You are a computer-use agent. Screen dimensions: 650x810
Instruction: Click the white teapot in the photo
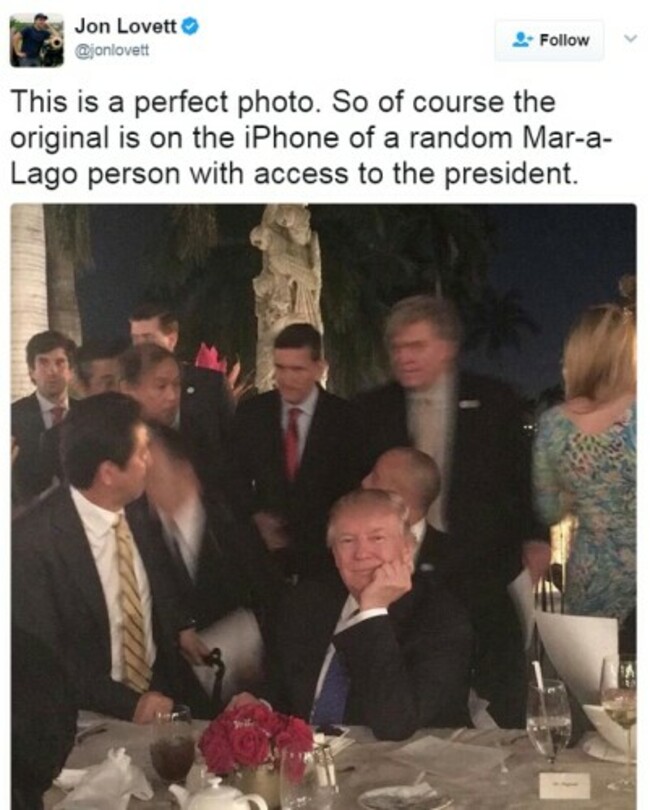tap(217, 793)
